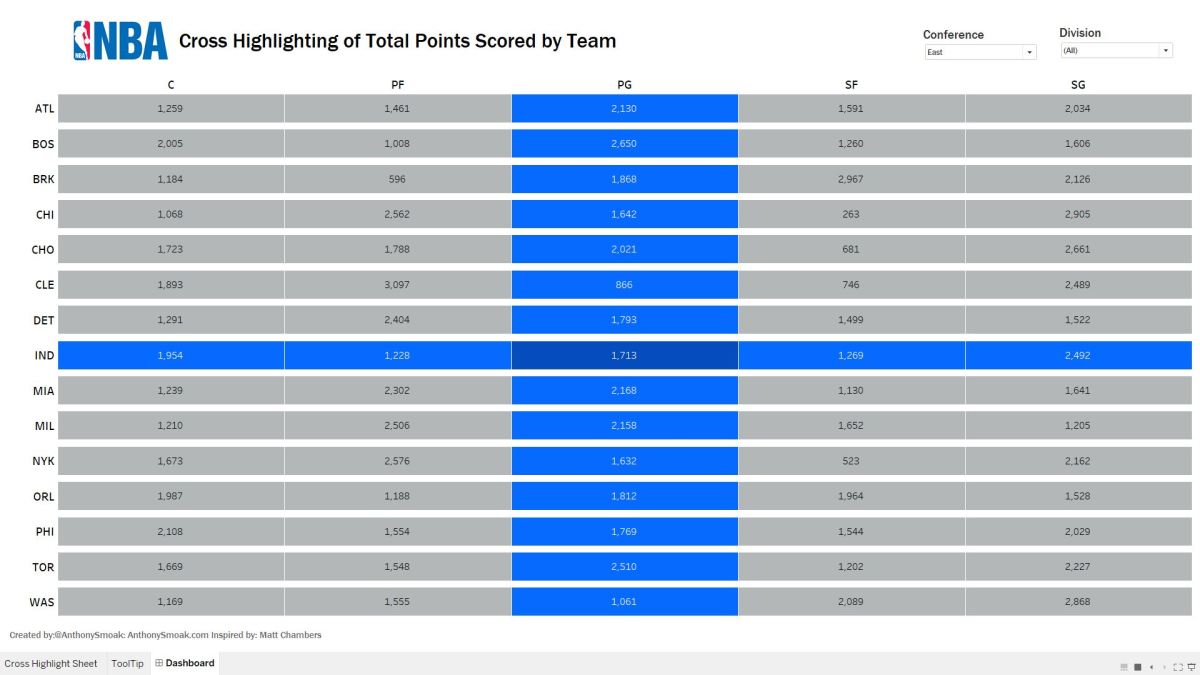Click CLE power forward cell 3,097
The image size is (1200, 675).
coord(397,285)
